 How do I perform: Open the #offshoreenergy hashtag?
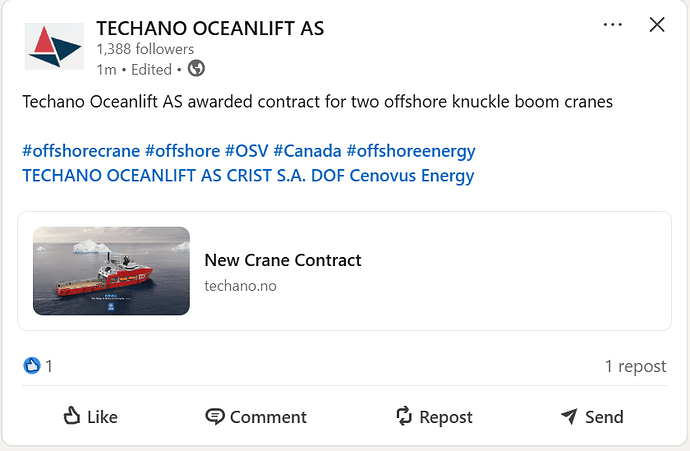(411, 151)
